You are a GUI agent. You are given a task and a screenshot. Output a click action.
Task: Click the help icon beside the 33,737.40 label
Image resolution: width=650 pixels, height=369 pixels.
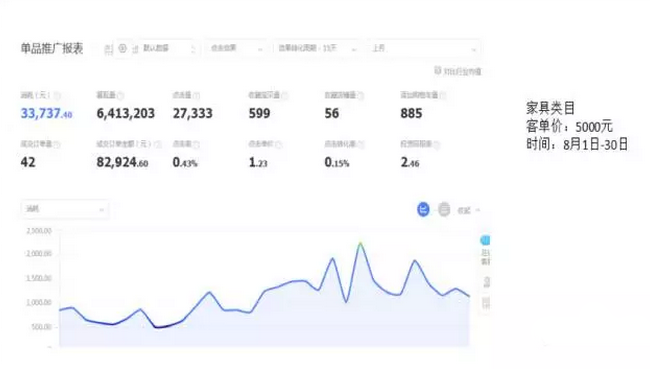57,95
